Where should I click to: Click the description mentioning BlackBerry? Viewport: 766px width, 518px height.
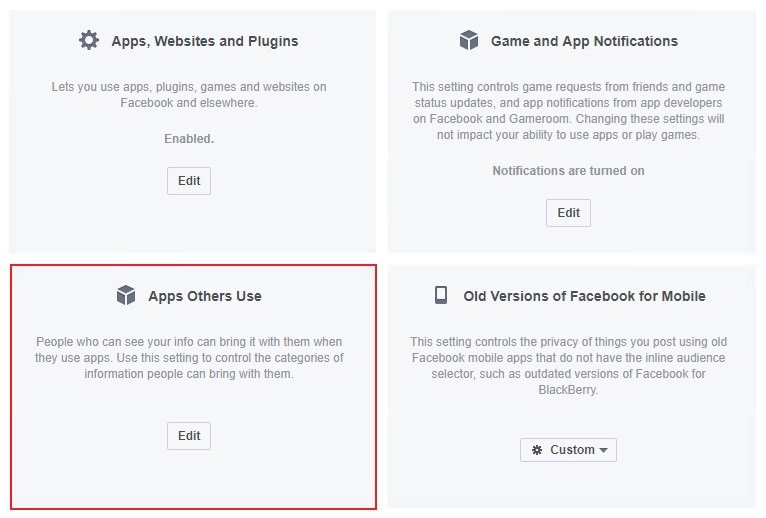pyautogui.click(x=568, y=366)
